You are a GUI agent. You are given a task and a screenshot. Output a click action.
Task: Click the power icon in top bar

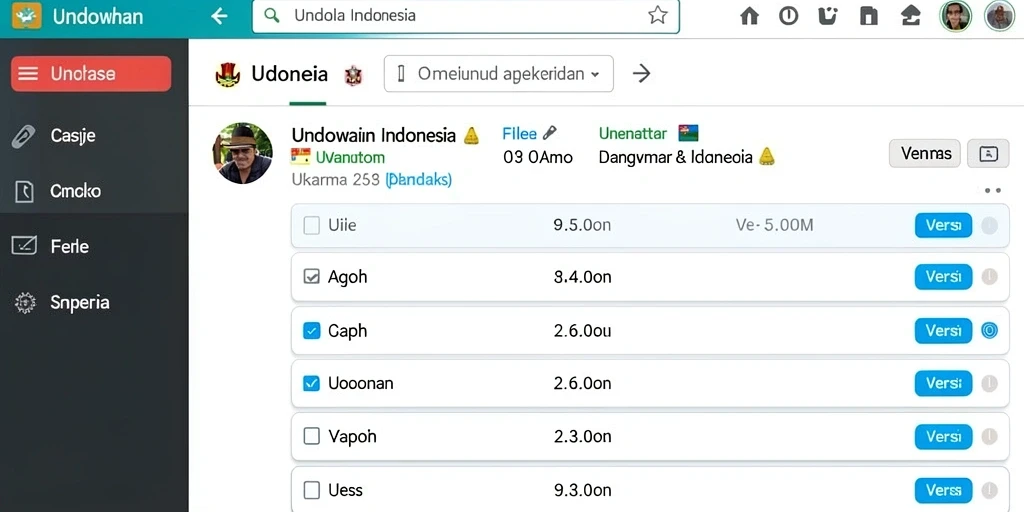[788, 16]
